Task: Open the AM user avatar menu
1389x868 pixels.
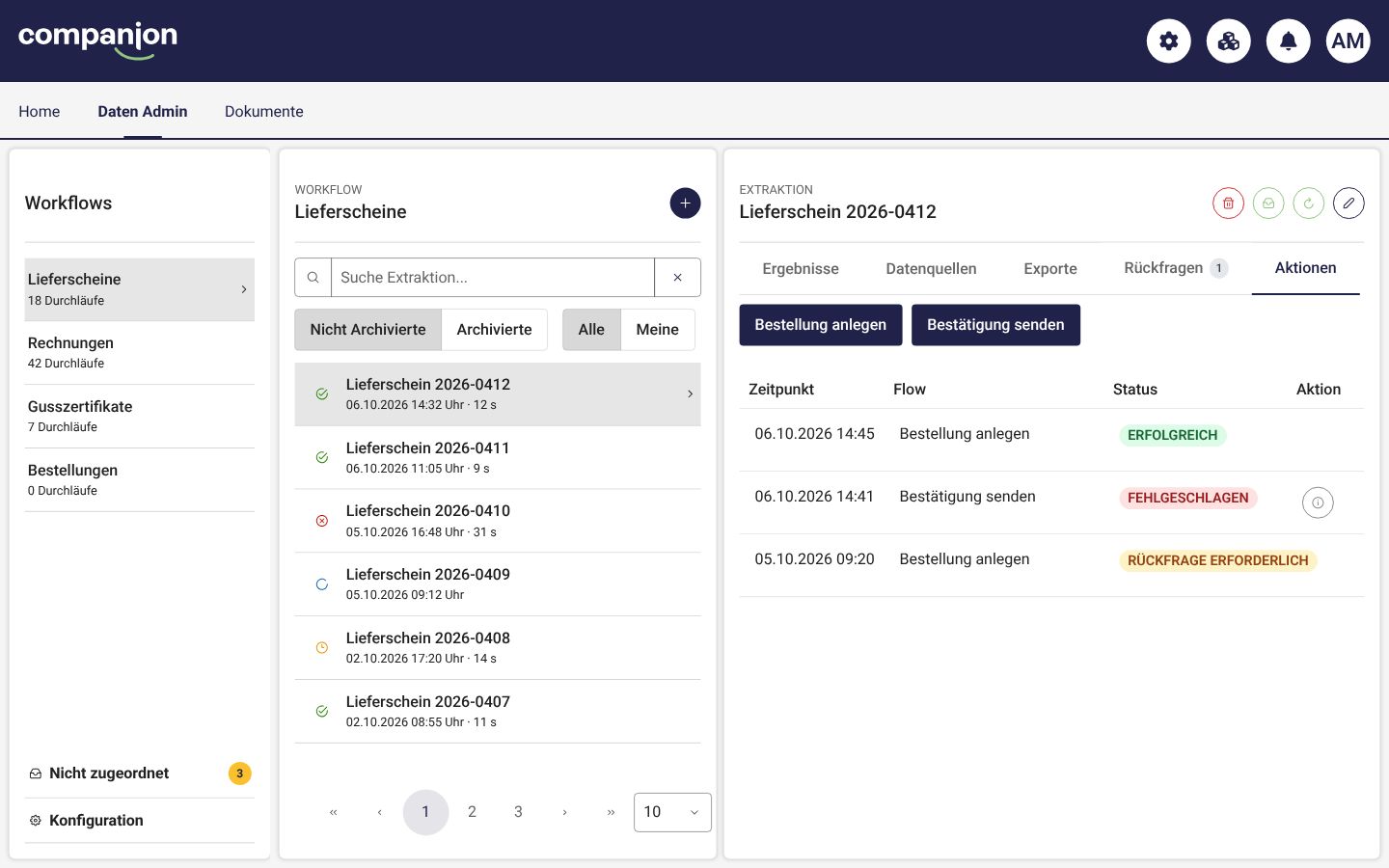Action: (1348, 41)
